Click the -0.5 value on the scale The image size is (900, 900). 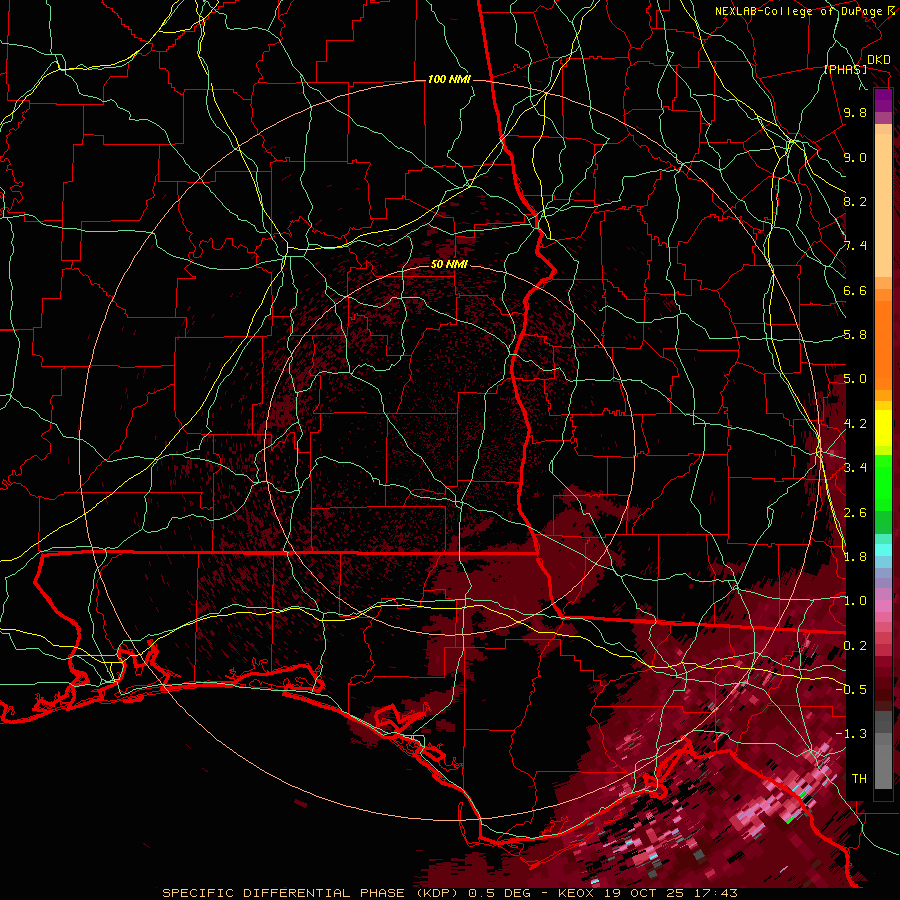click(x=851, y=689)
